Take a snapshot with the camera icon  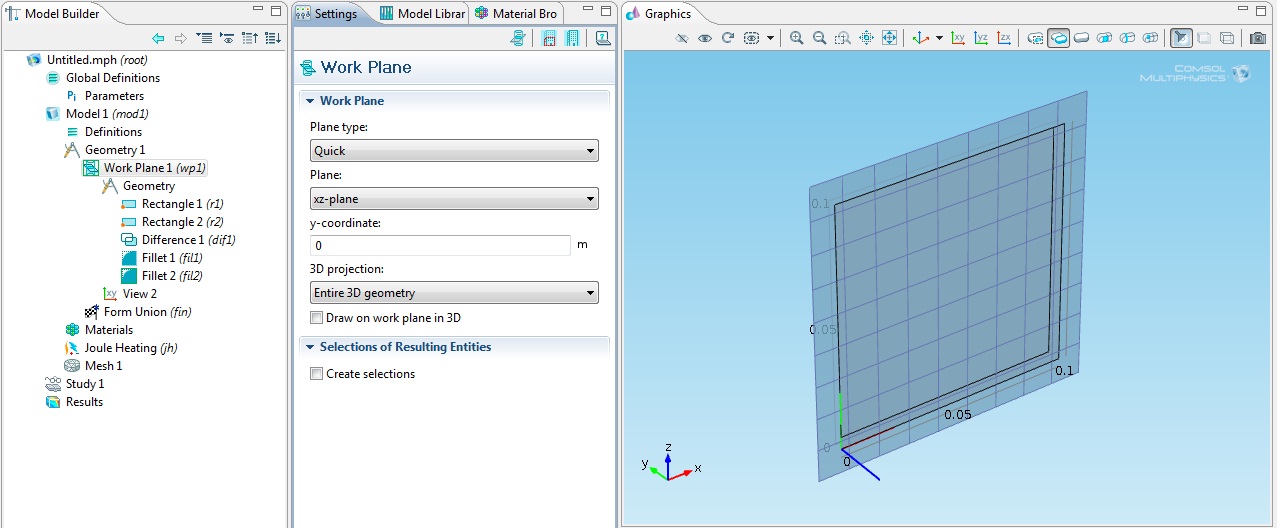click(x=1257, y=38)
